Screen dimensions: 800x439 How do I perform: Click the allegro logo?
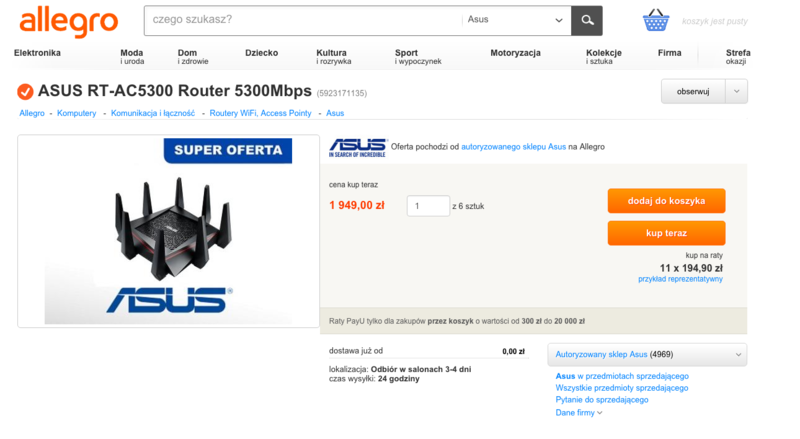pos(68,22)
